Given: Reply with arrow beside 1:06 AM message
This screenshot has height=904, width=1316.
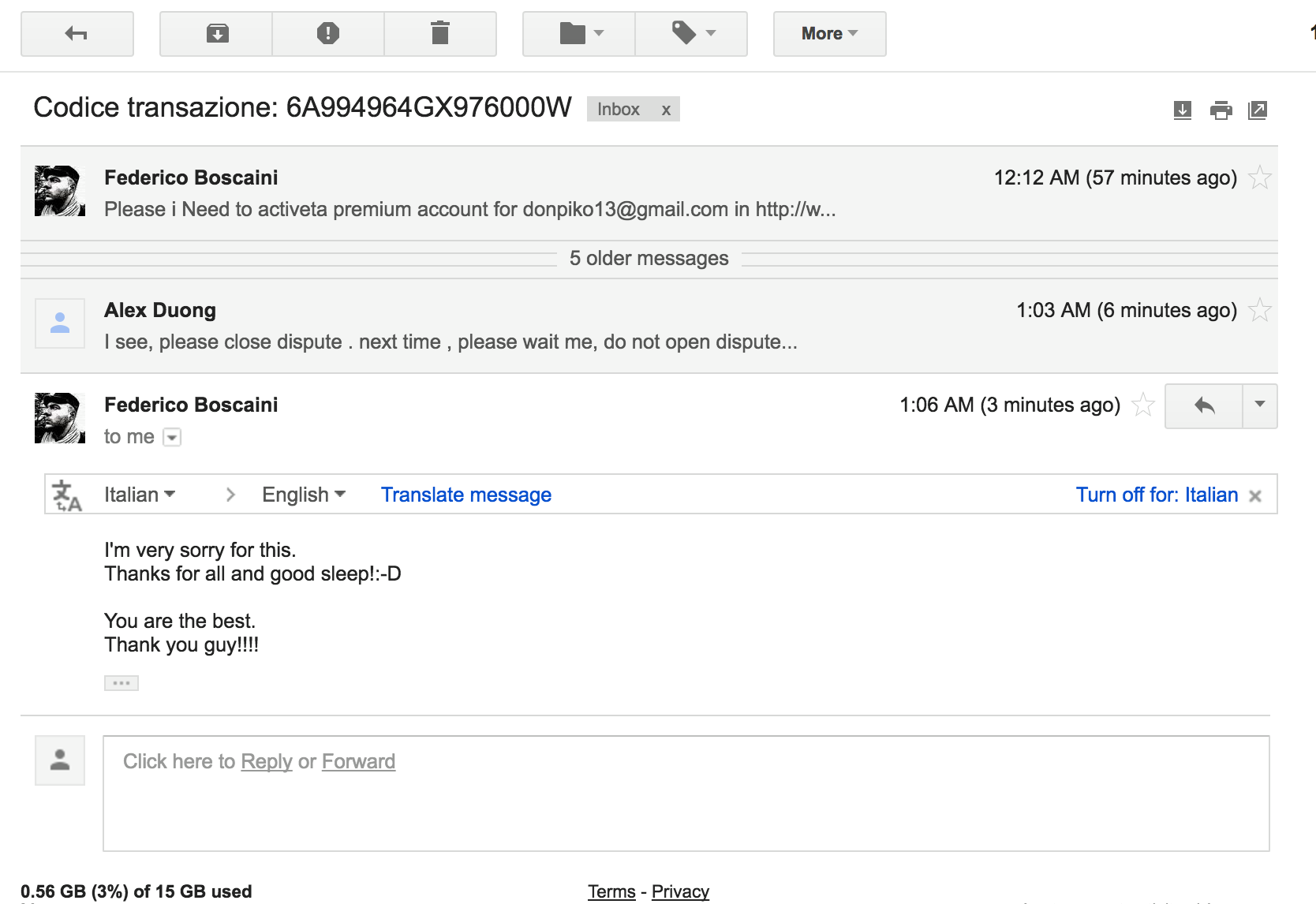Looking at the screenshot, I should [x=1204, y=406].
